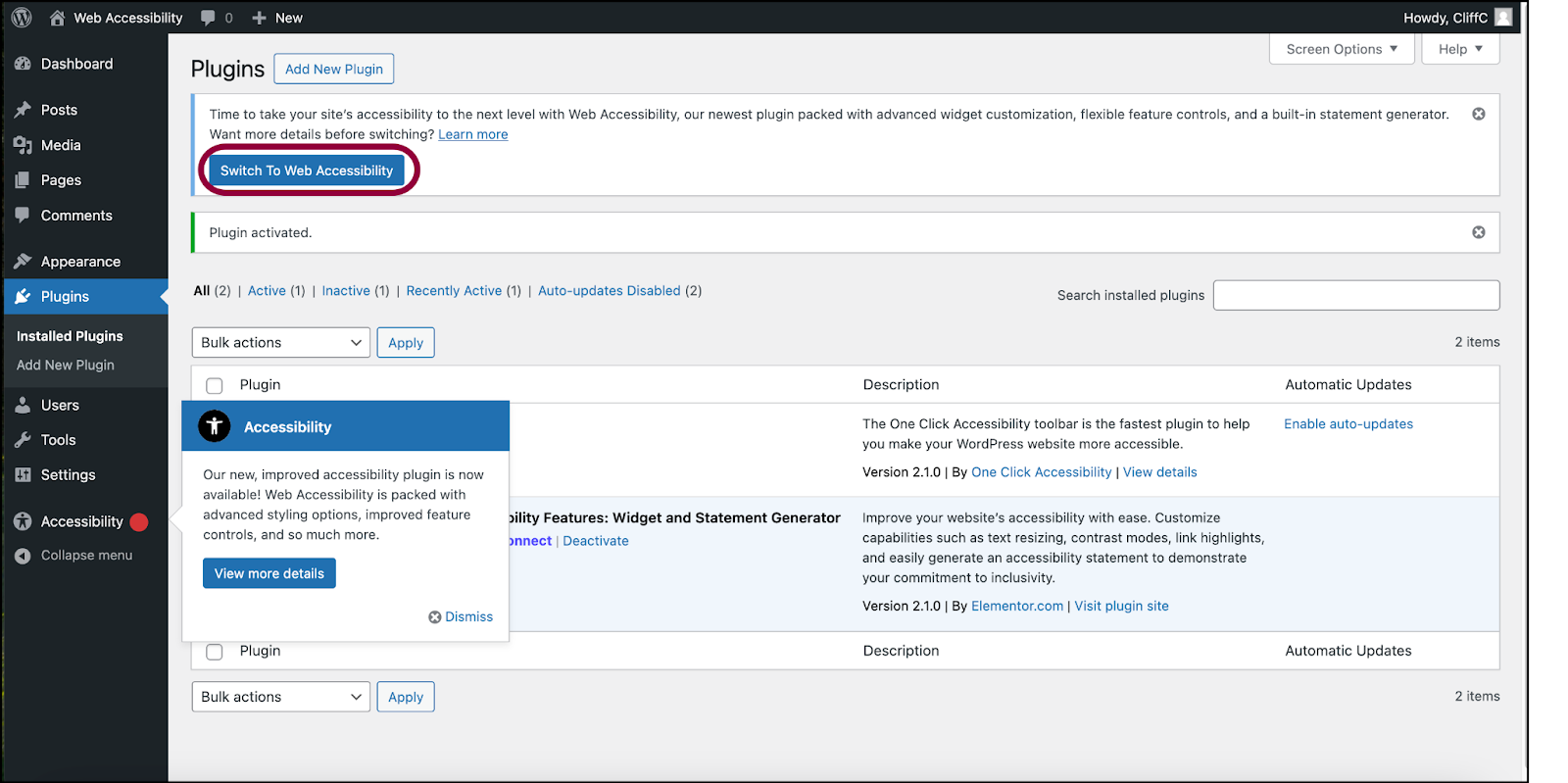Click bottom Automatic Updates column header
1568x783 pixels.
pyautogui.click(x=1348, y=651)
